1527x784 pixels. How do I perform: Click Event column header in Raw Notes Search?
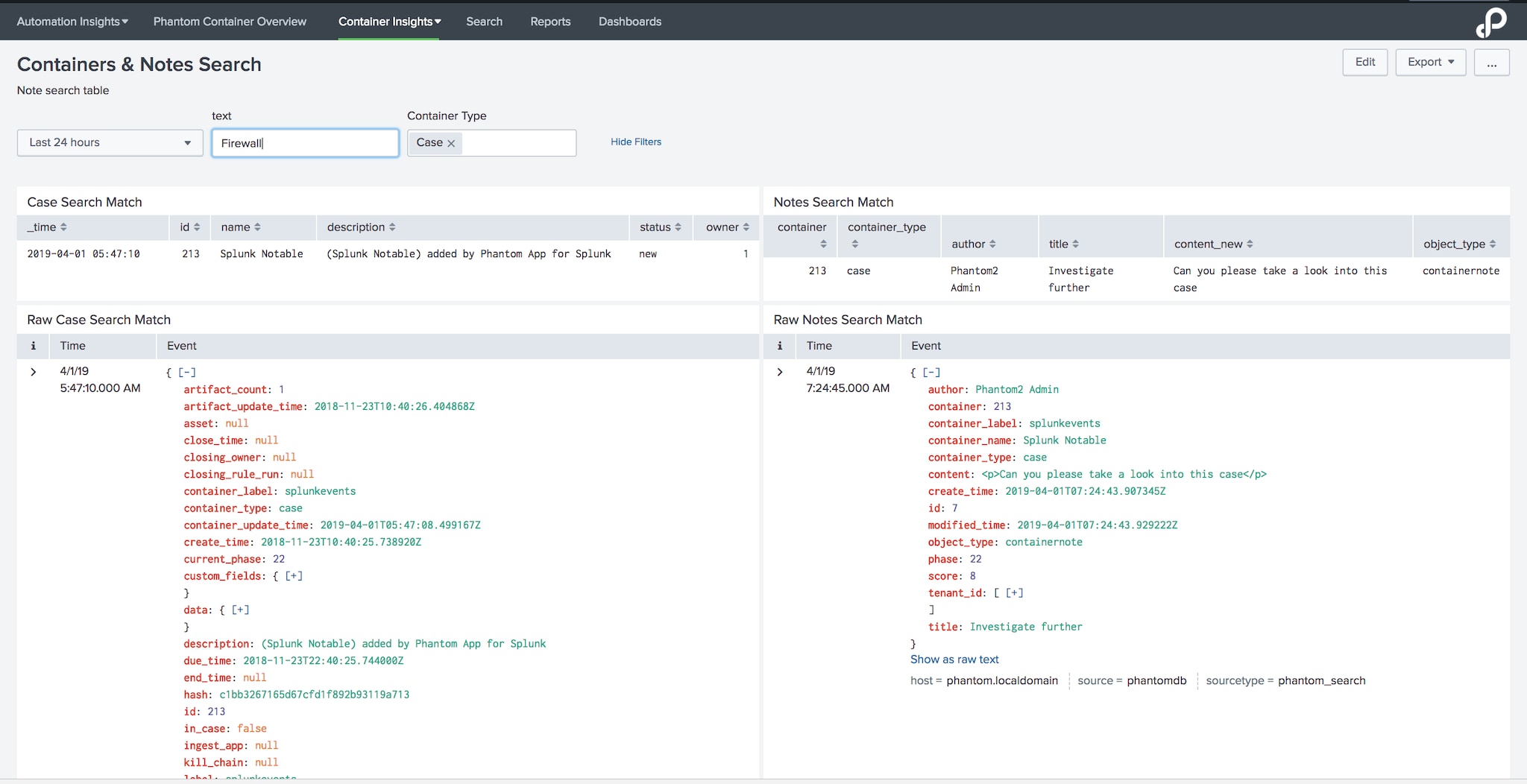tap(926, 346)
